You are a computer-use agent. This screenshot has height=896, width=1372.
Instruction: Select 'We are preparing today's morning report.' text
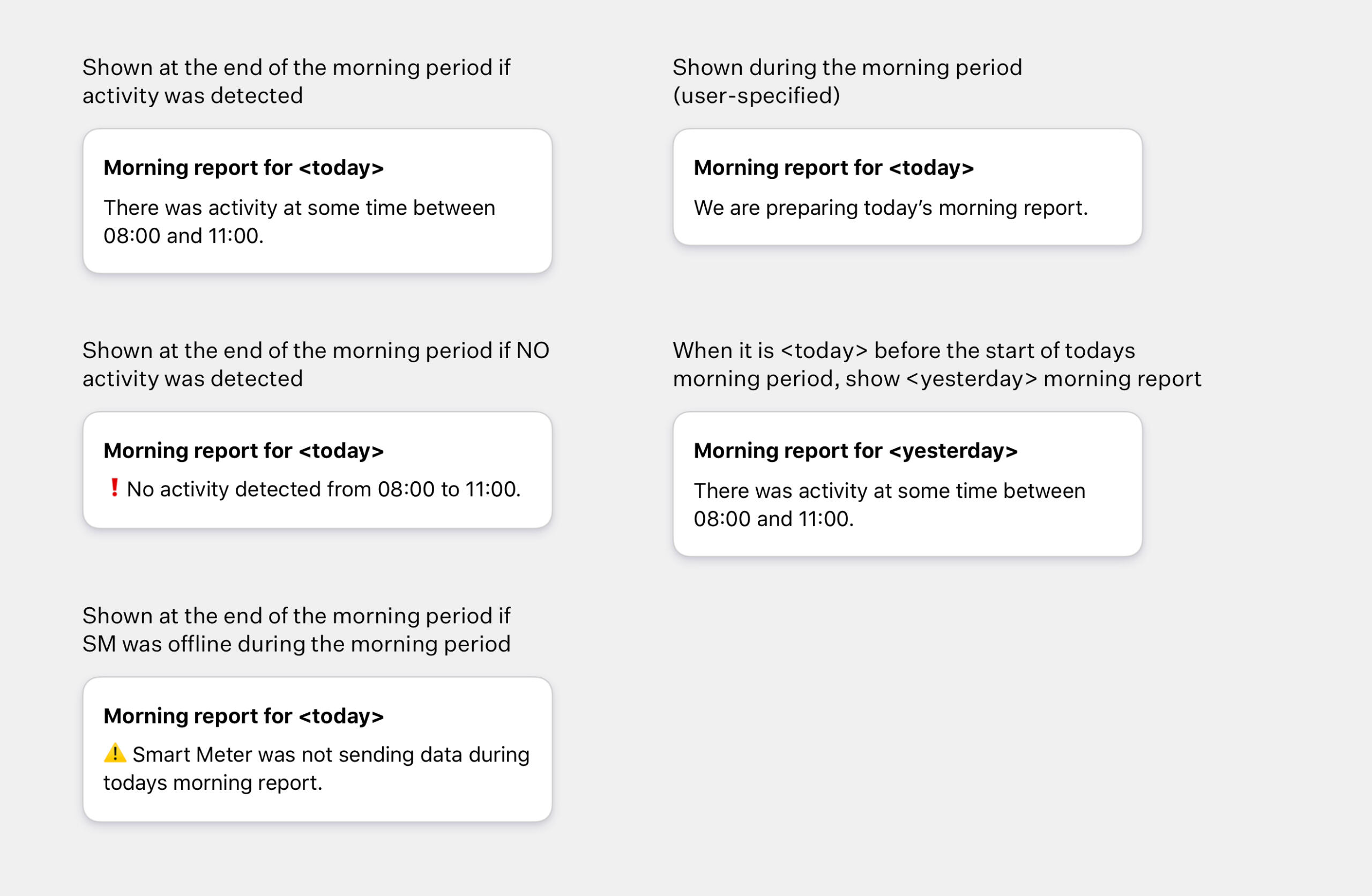pos(890,207)
